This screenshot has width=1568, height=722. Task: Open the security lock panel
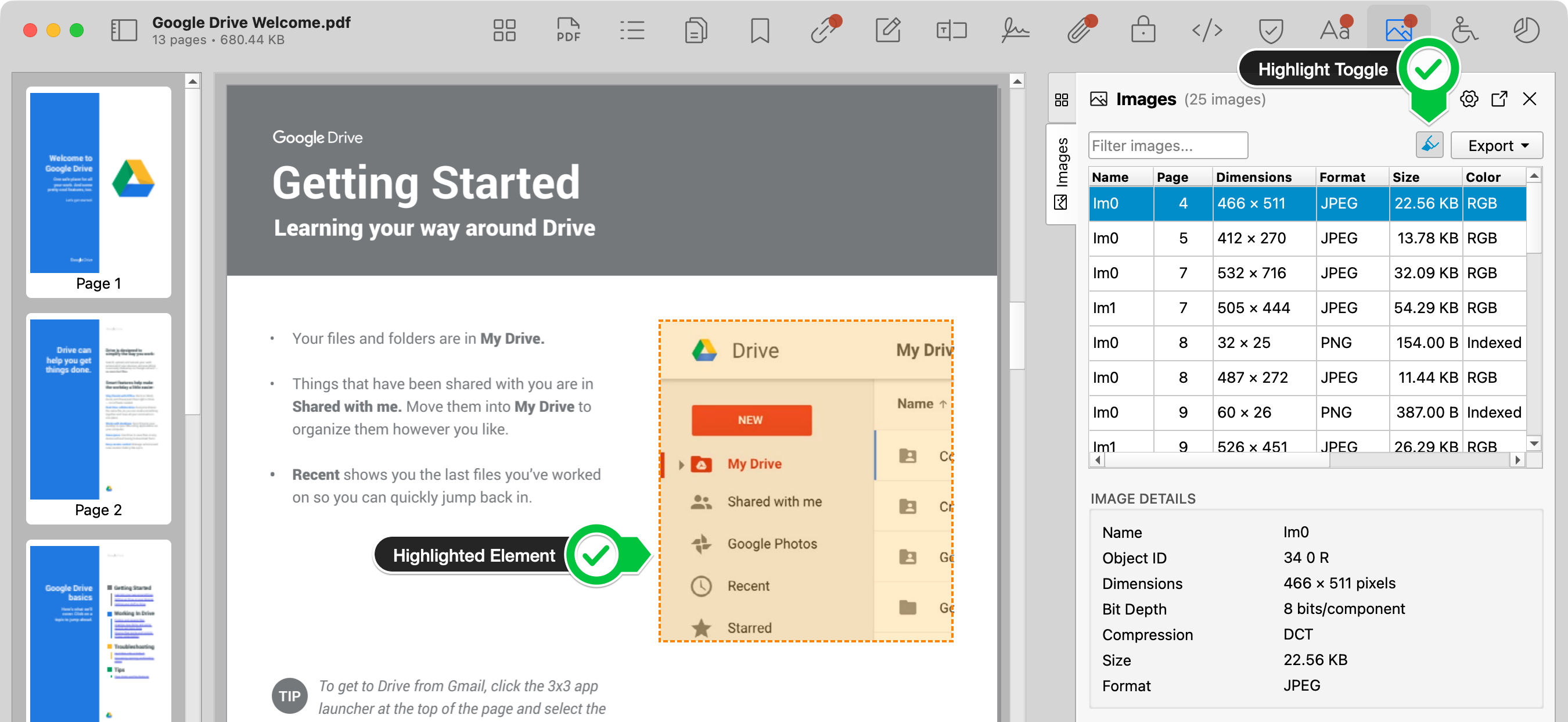[x=1143, y=28]
